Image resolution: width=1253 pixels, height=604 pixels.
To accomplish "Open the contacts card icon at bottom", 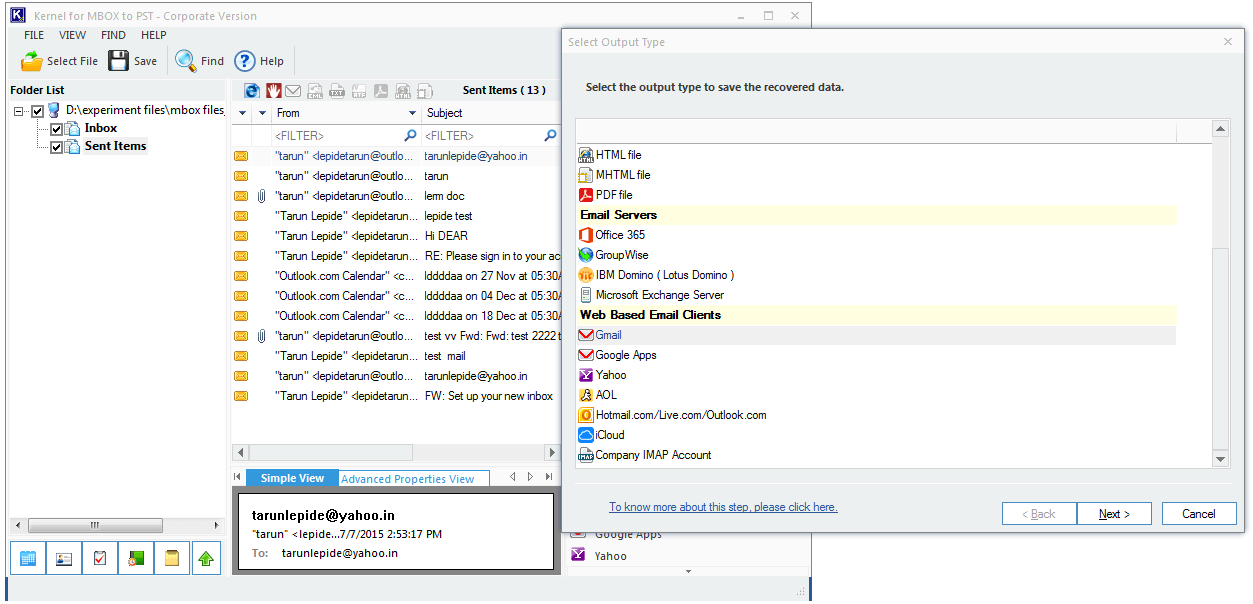I will pyautogui.click(x=64, y=558).
